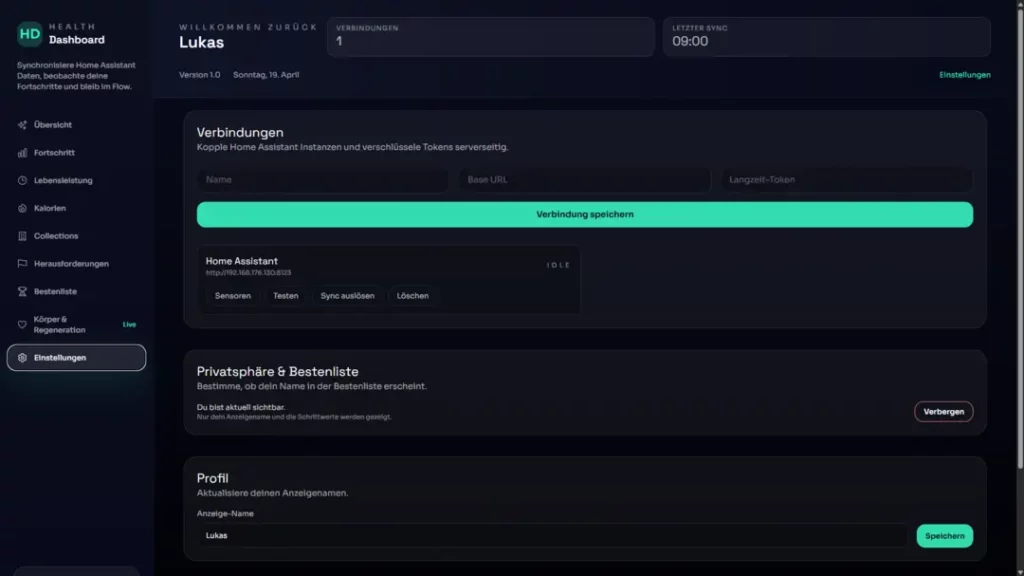Test the Home Assistant connection with Testen
Image resolution: width=1024 pixels, height=576 pixels.
[x=287, y=296]
